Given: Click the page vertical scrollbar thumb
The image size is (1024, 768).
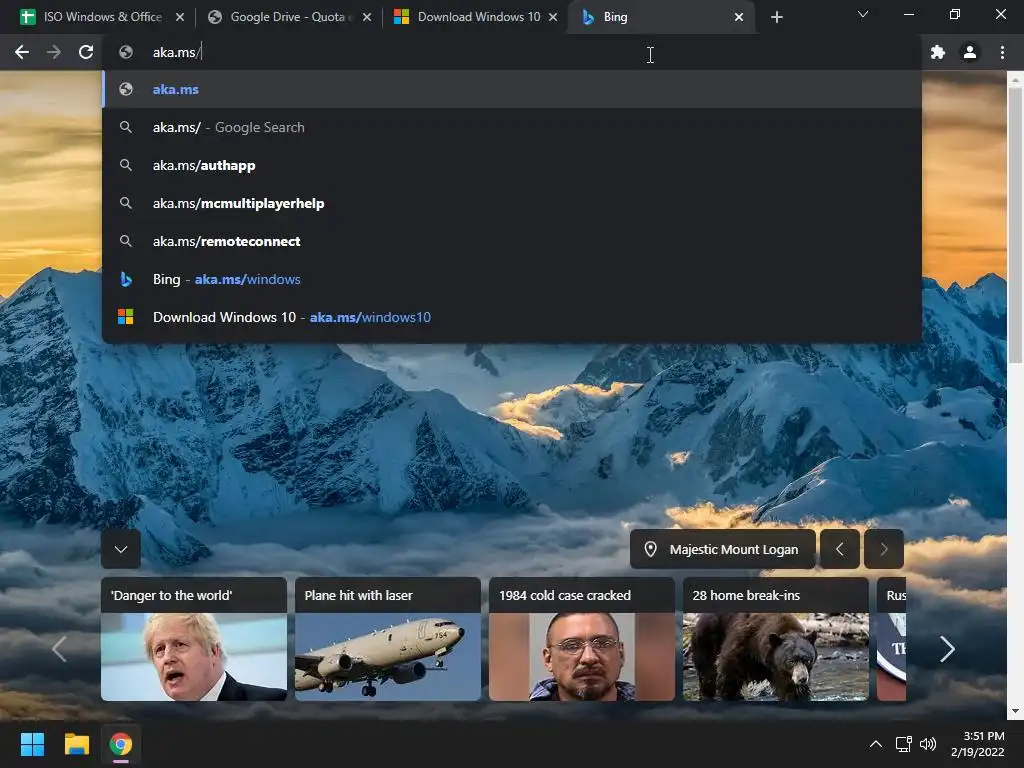Looking at the screenshot, I should [1015, 225].
